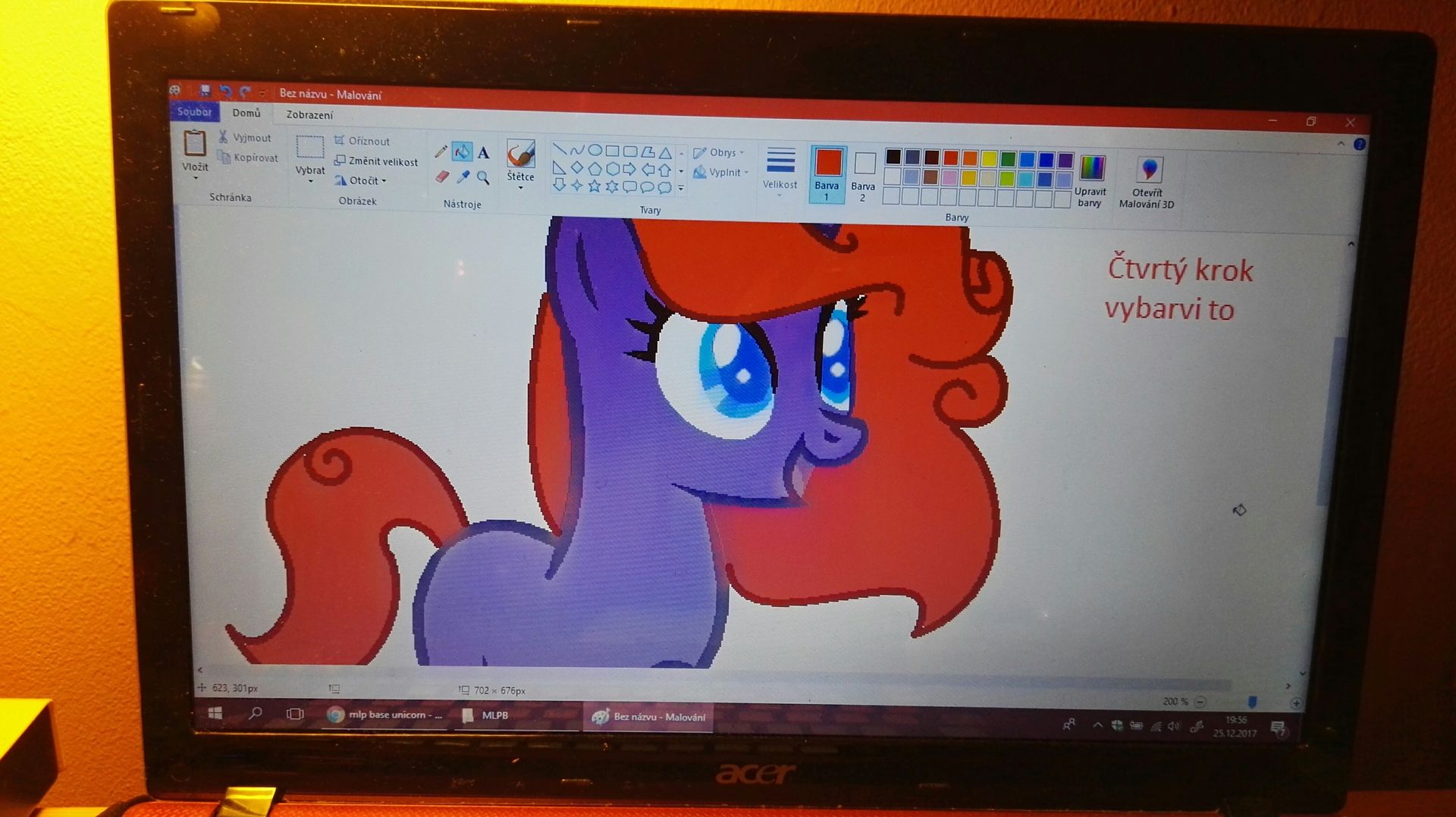Screen dimensions: 1456x817
Task: Pick the Diamond shape
Action: point(577,167)
